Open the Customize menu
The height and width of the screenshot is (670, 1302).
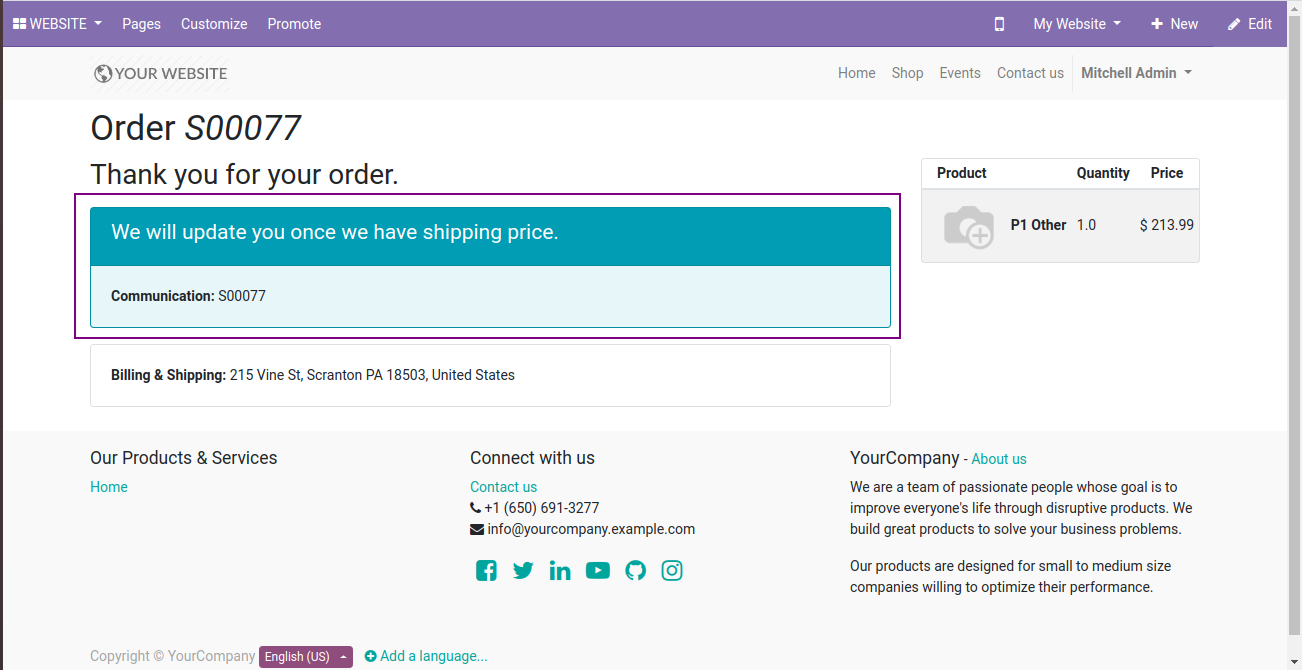coord(214,24)
